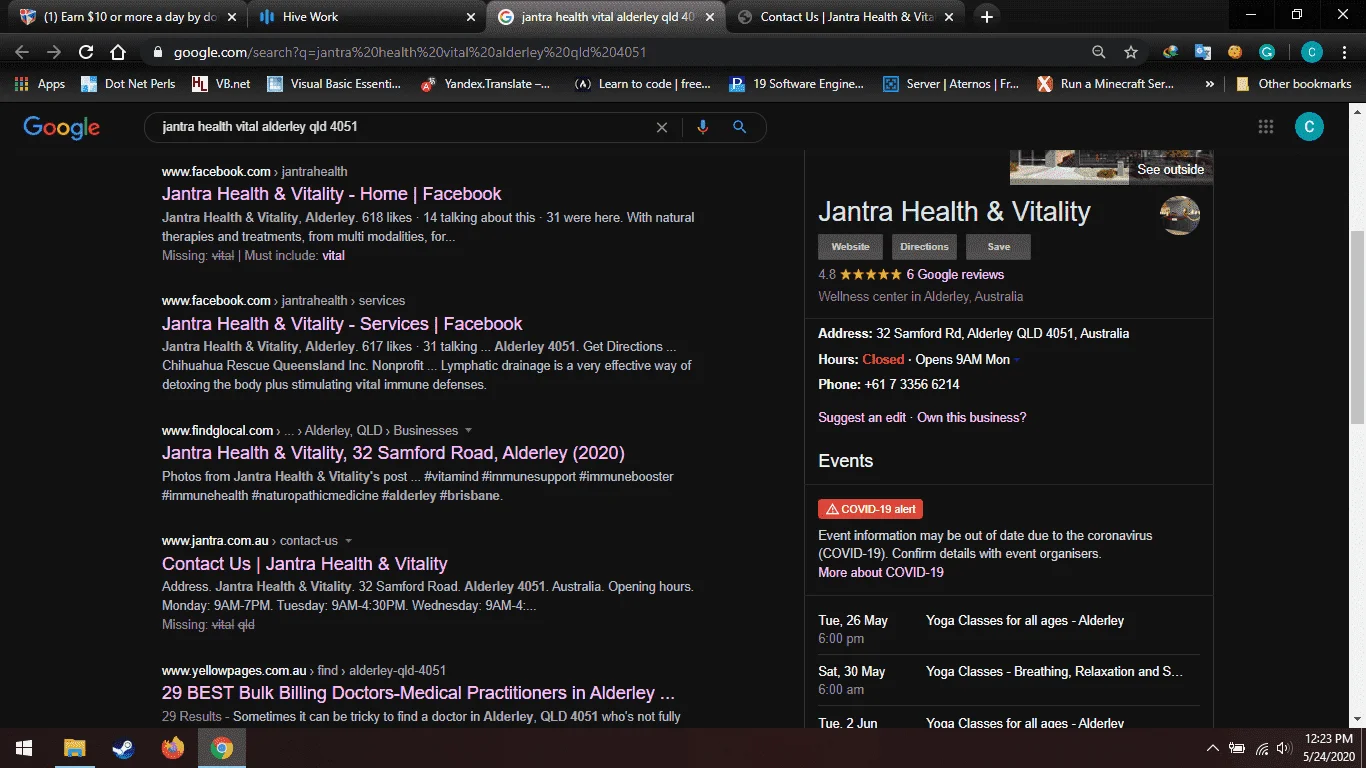Image resolution: width=1366 pixels, height=768 pixels.
Task: Clear the search box with the X icon
Action: coord(661,127)
